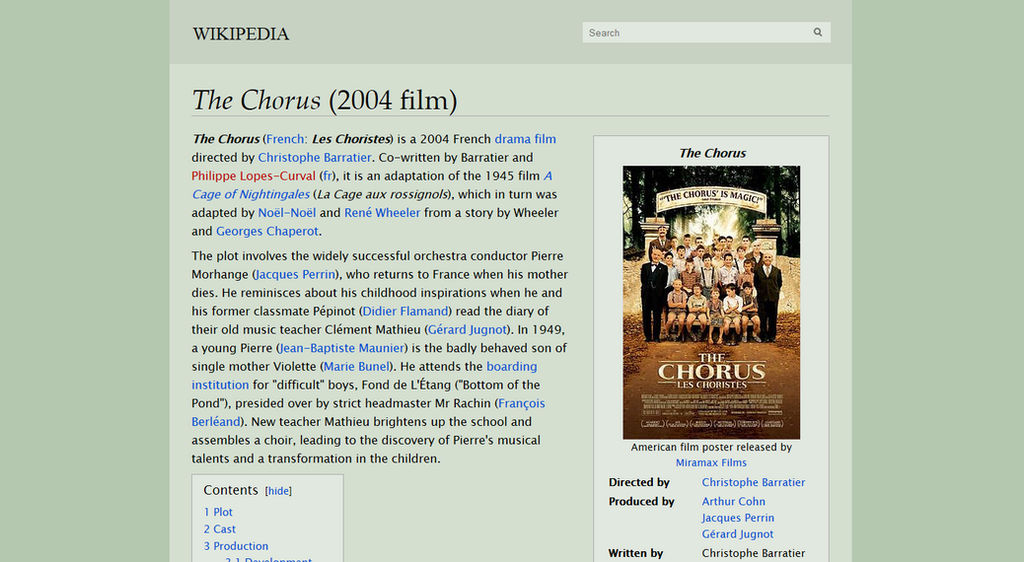Click the search magnifier icon
1024x562 pixels.
(817, 32)
